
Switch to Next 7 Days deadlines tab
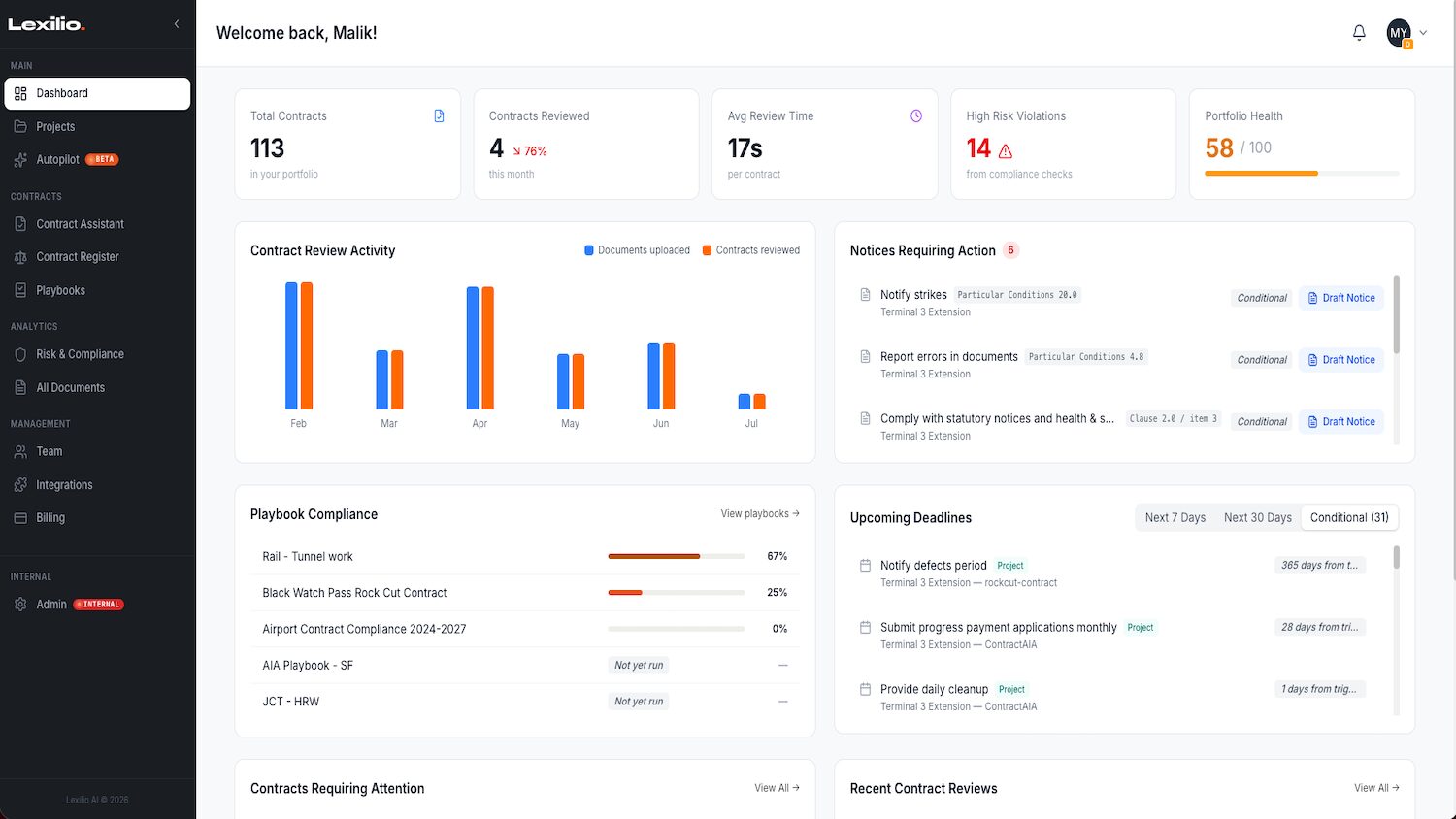tap(1175, 518)
